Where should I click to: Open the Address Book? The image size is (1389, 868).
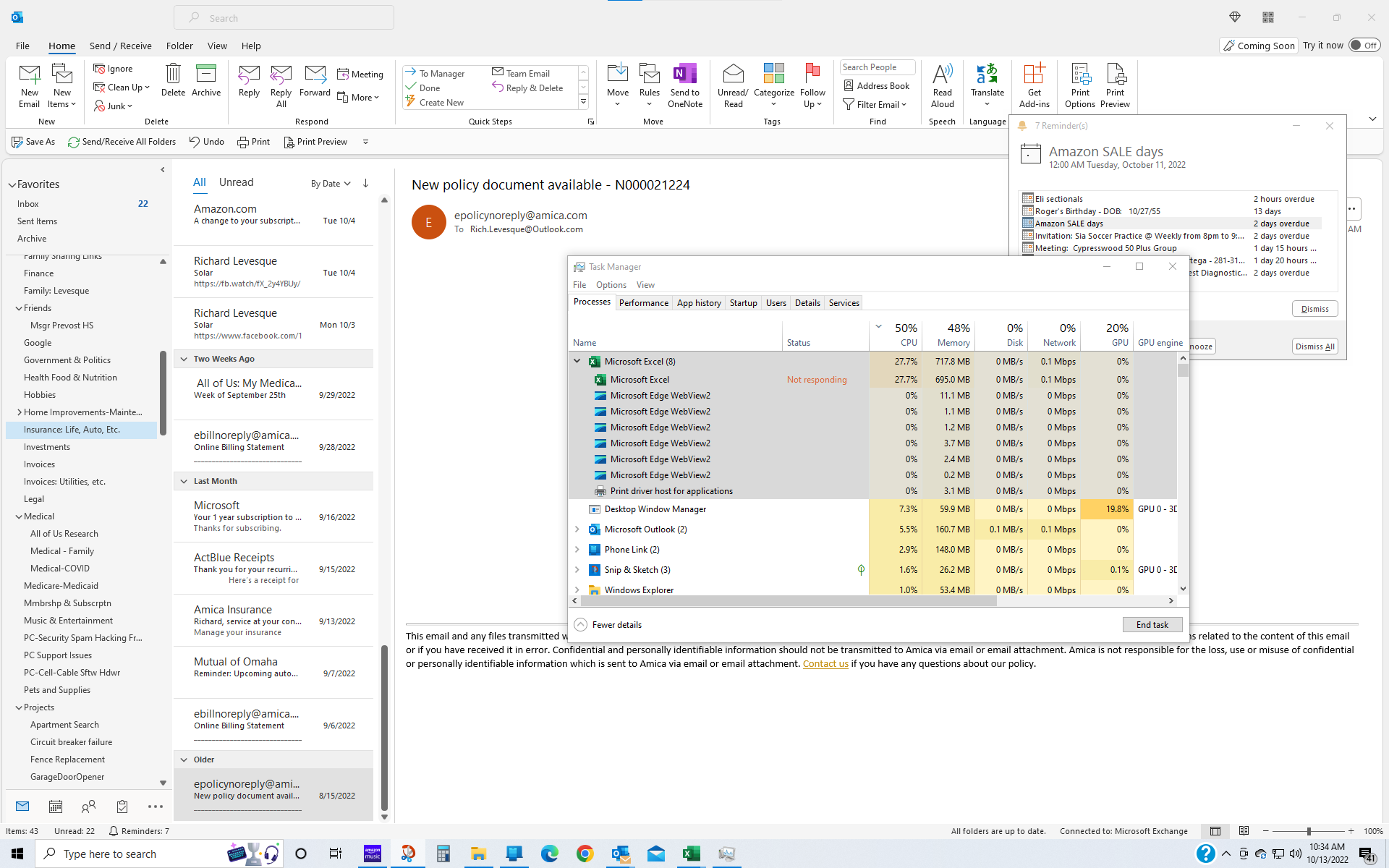[877, 85]
